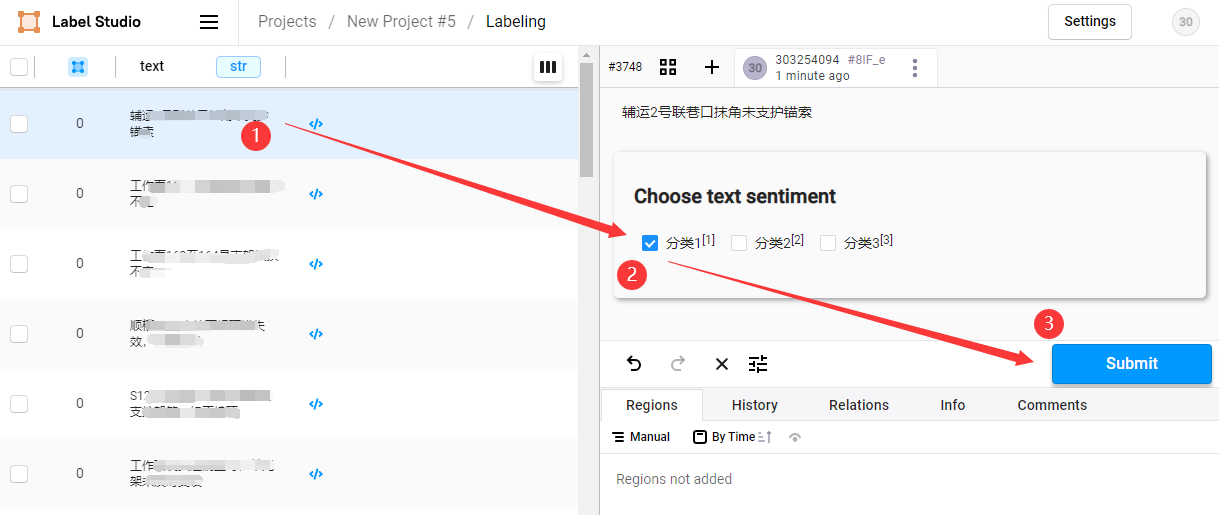The height and width of the screenshot is (515, 1219).
Task: Open annotation three-dot options menu
Action: [915, 68]
